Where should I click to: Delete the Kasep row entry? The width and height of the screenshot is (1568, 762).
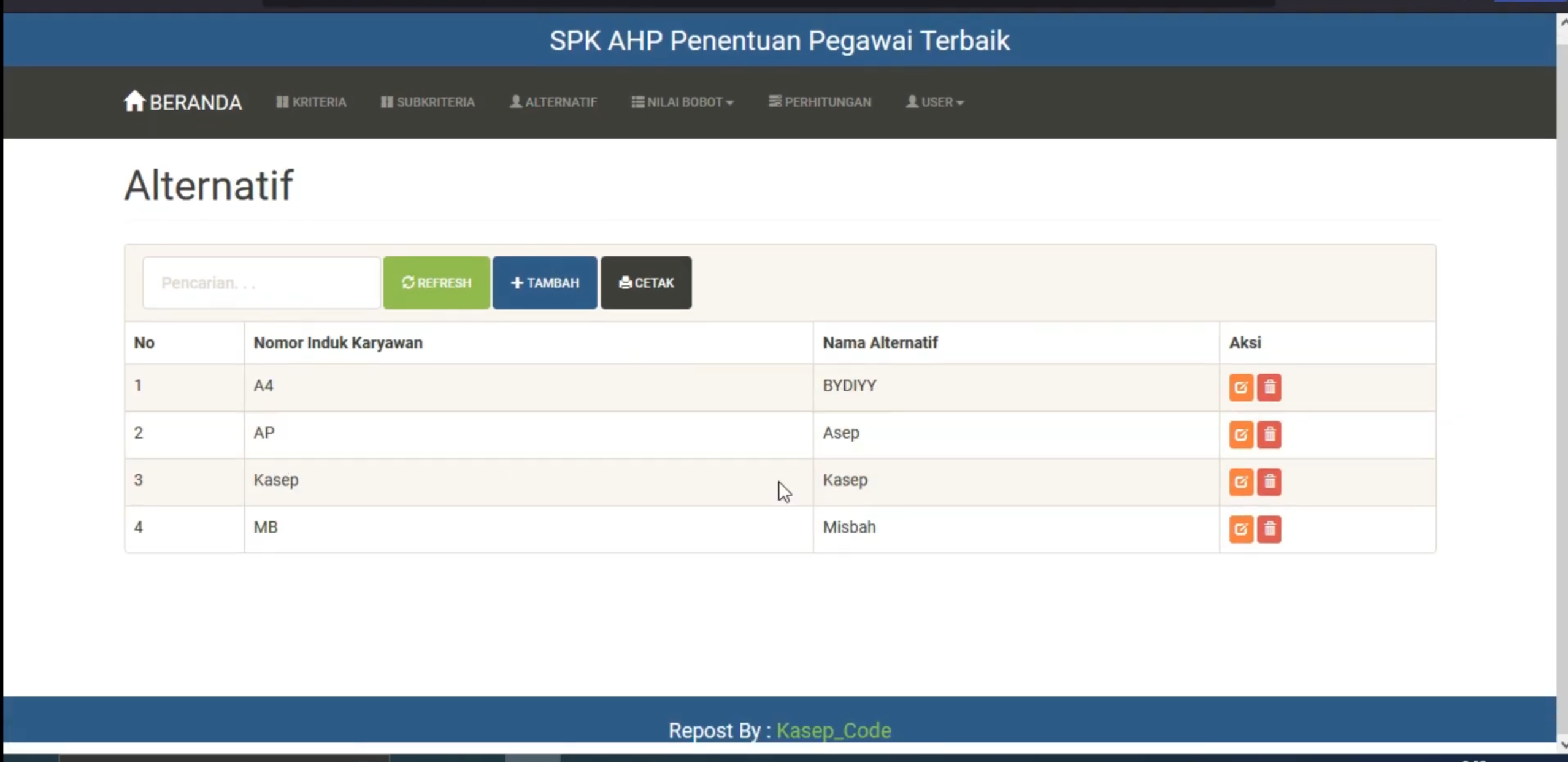coord(1269,482)
